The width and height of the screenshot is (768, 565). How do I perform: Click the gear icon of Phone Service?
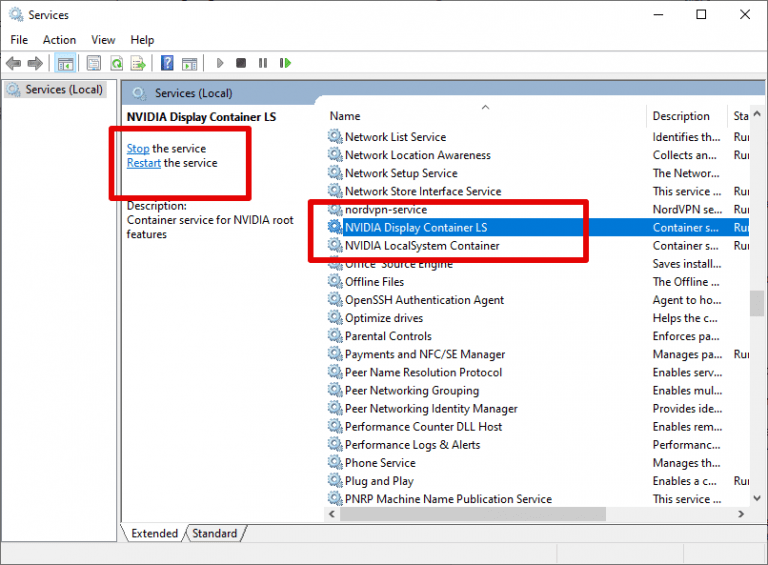pyautogui.click(x=335, y=463)
